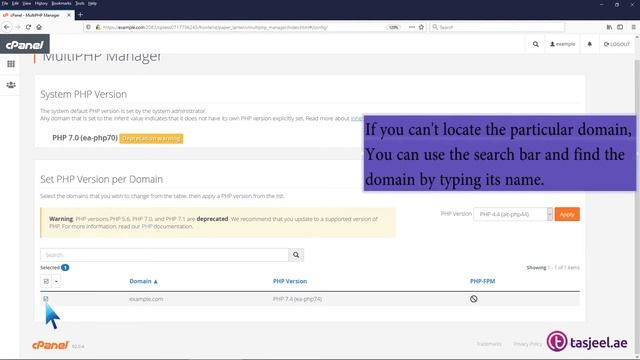The width and height of the screenshot is (640, 360).
Task: Click browser Forward arrow button
Action: click(x=18, y=27)
